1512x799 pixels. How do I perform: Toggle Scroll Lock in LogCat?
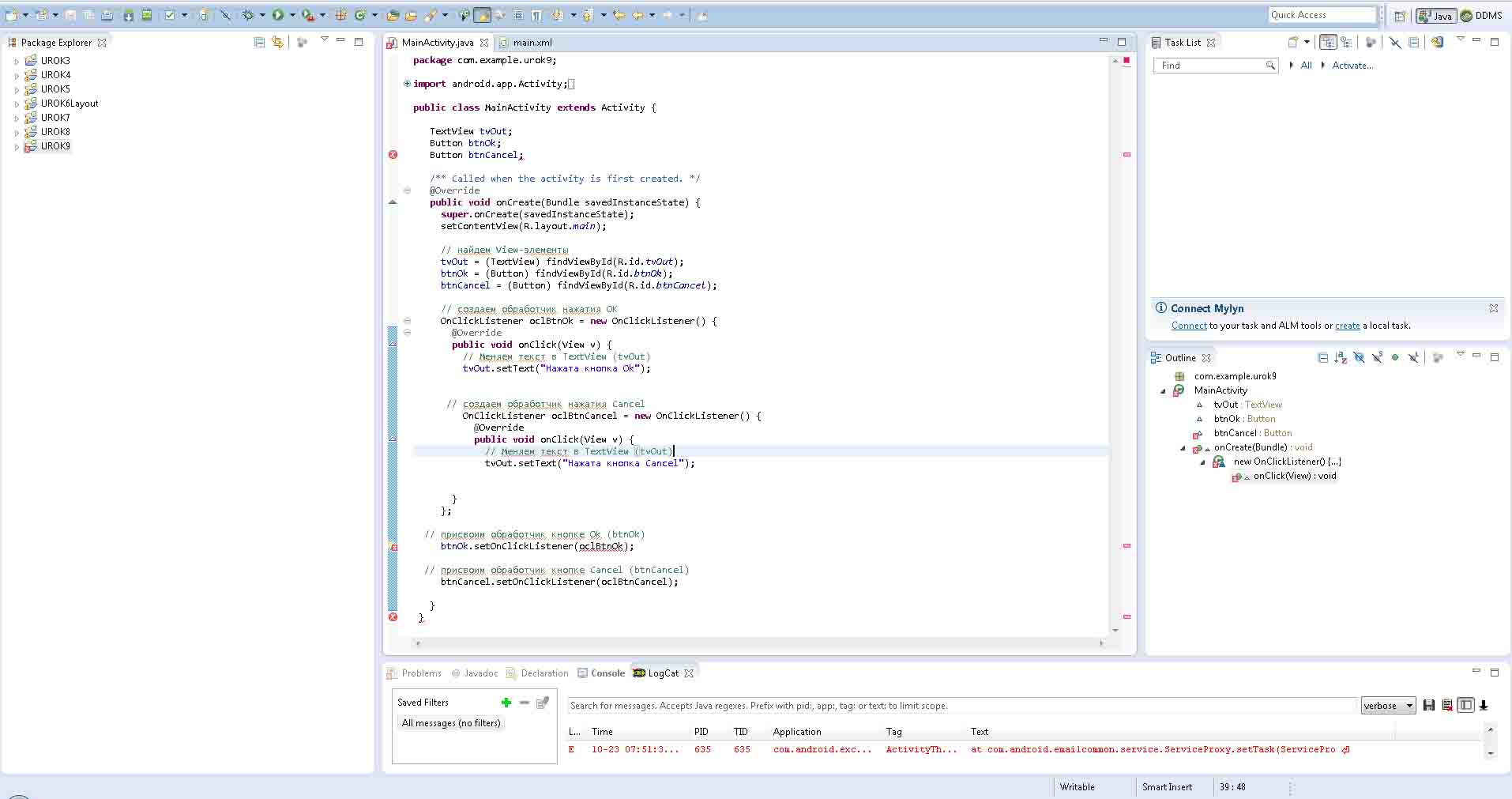pyautogui.click(x=1484, y=706)
